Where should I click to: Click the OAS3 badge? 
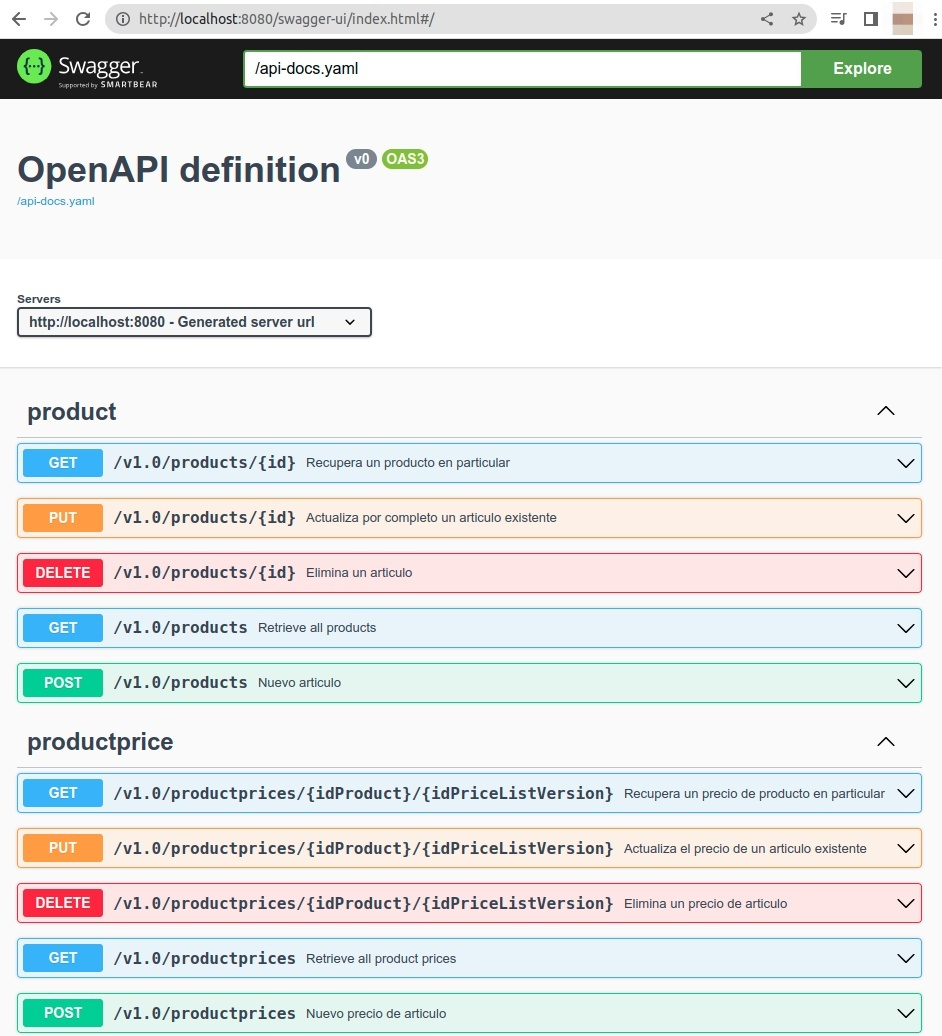pos(405,159)
